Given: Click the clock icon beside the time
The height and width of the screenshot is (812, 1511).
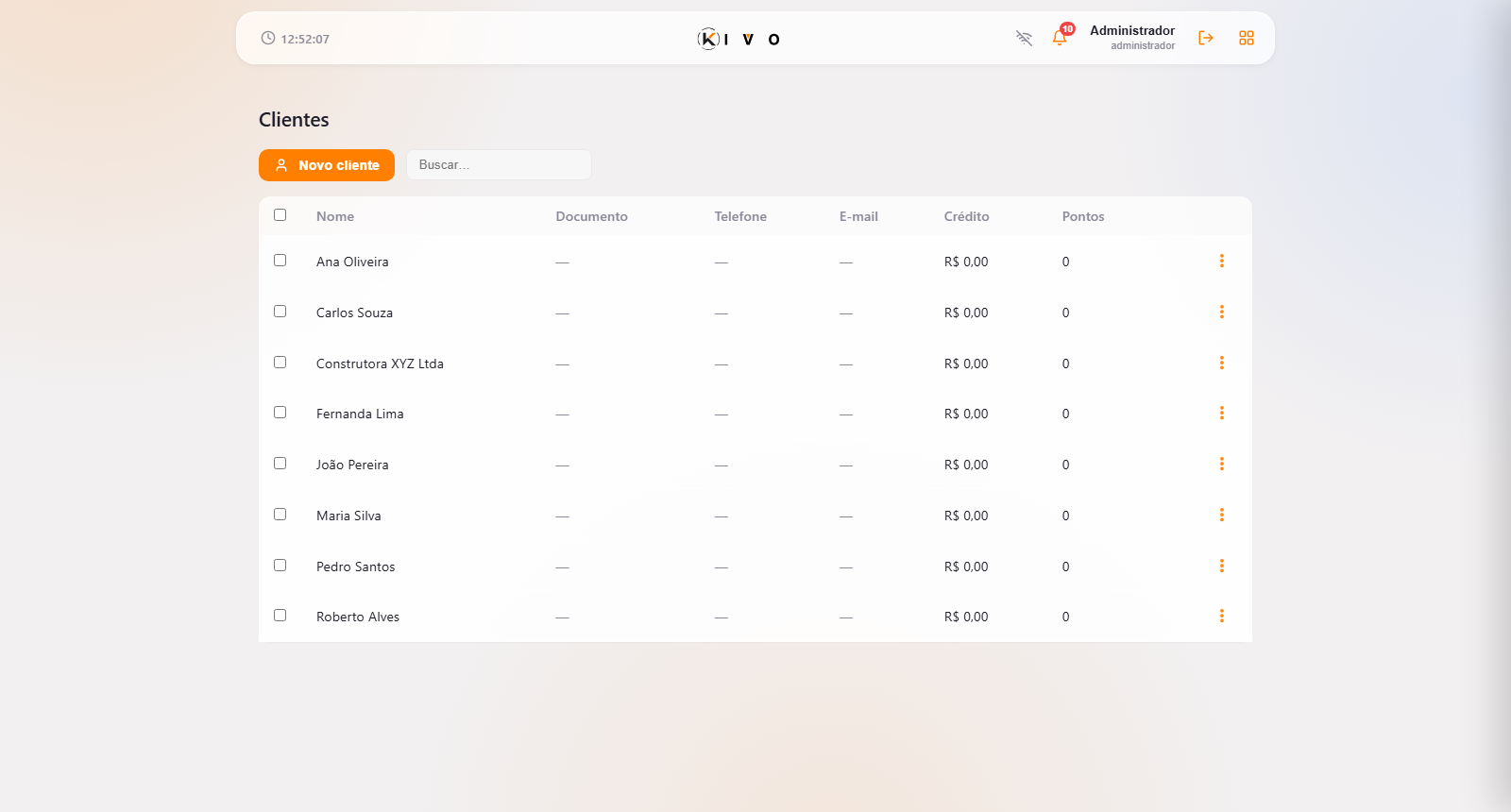Looking at the screenshot, I should (x=268, y=38).
